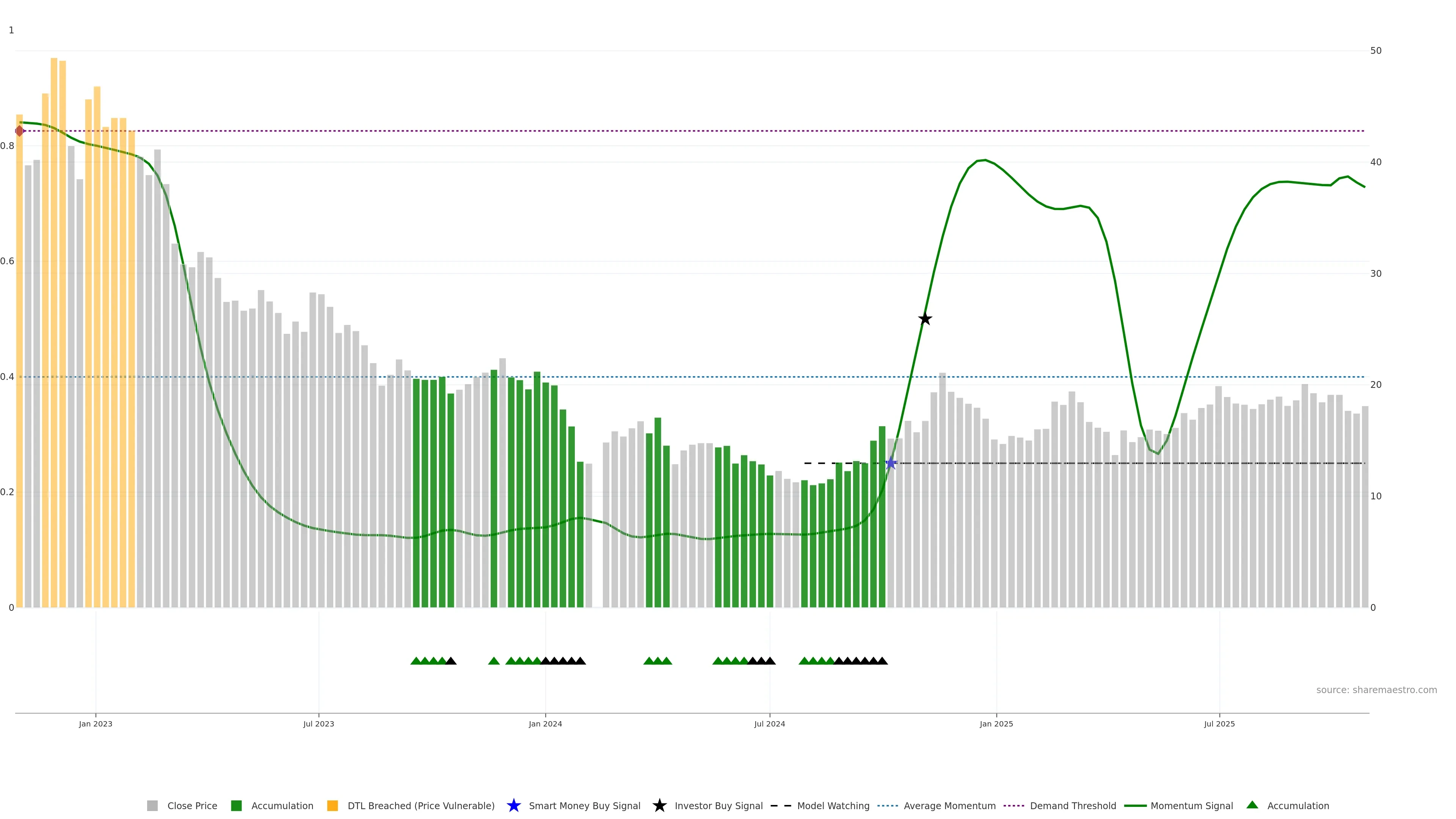Toggle the orange DTL Breached legend square
Screen dimensions: 1456x819
(x=333, y=805)
